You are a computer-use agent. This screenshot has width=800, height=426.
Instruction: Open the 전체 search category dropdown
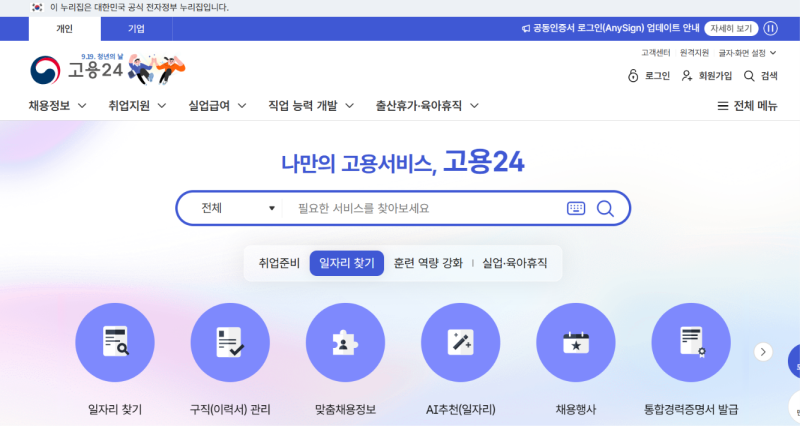[238, 208]
